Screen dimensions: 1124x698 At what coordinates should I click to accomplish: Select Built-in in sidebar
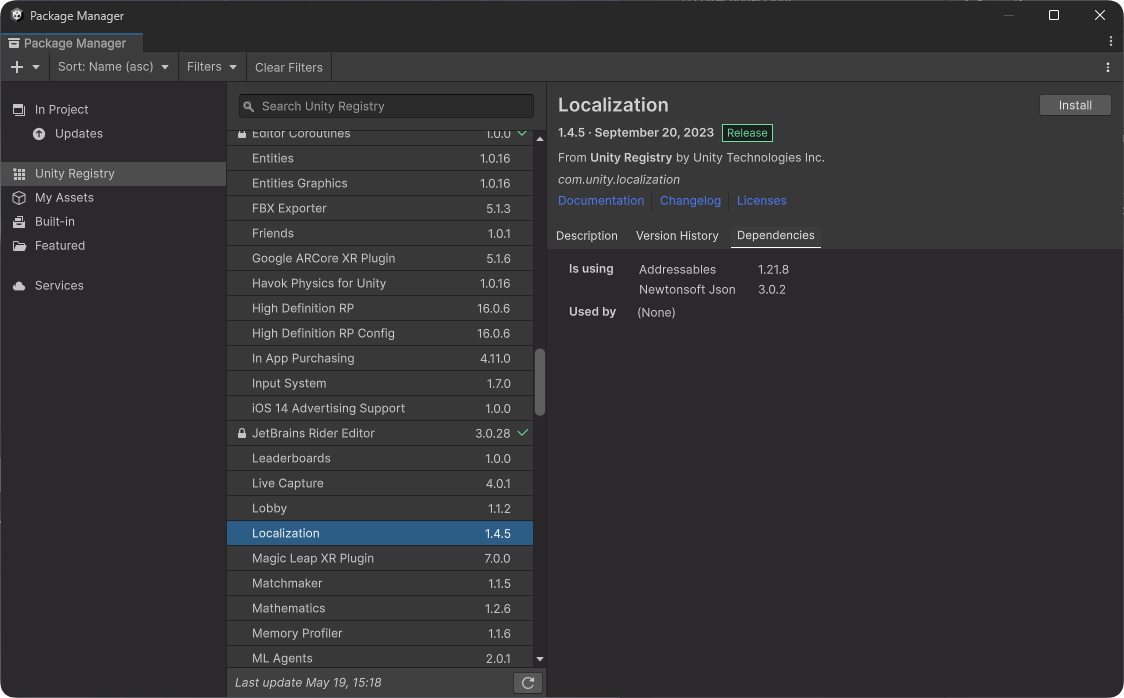113,221
